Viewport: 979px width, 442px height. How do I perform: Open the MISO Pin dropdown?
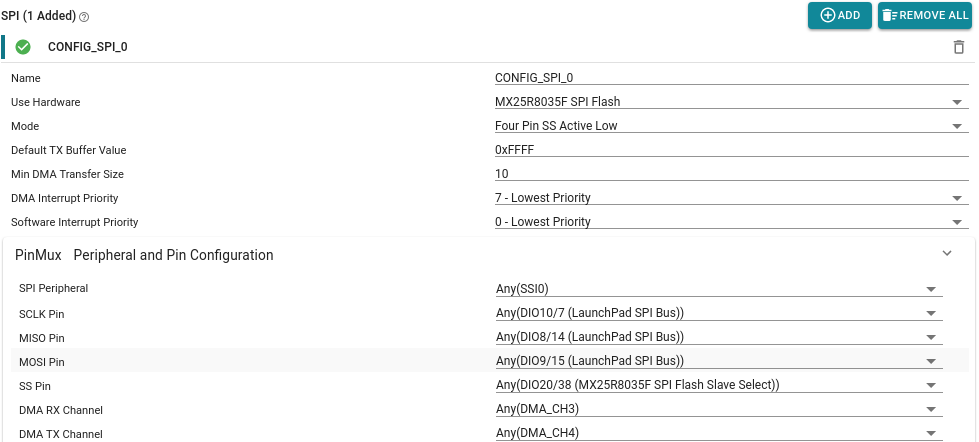pyautogui.click(x=718, y=337)
